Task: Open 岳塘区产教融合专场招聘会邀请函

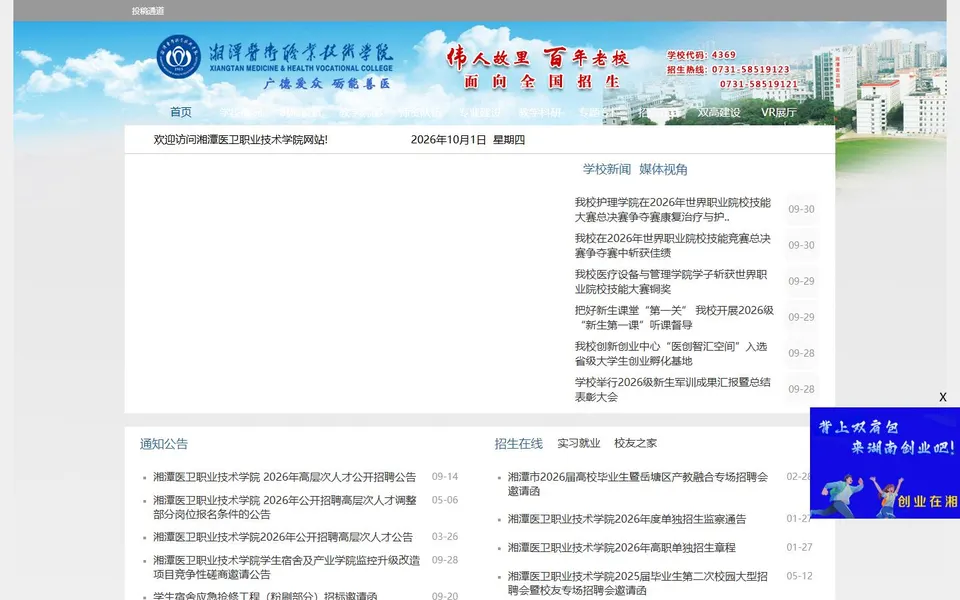Action: [x=637, y=484]
